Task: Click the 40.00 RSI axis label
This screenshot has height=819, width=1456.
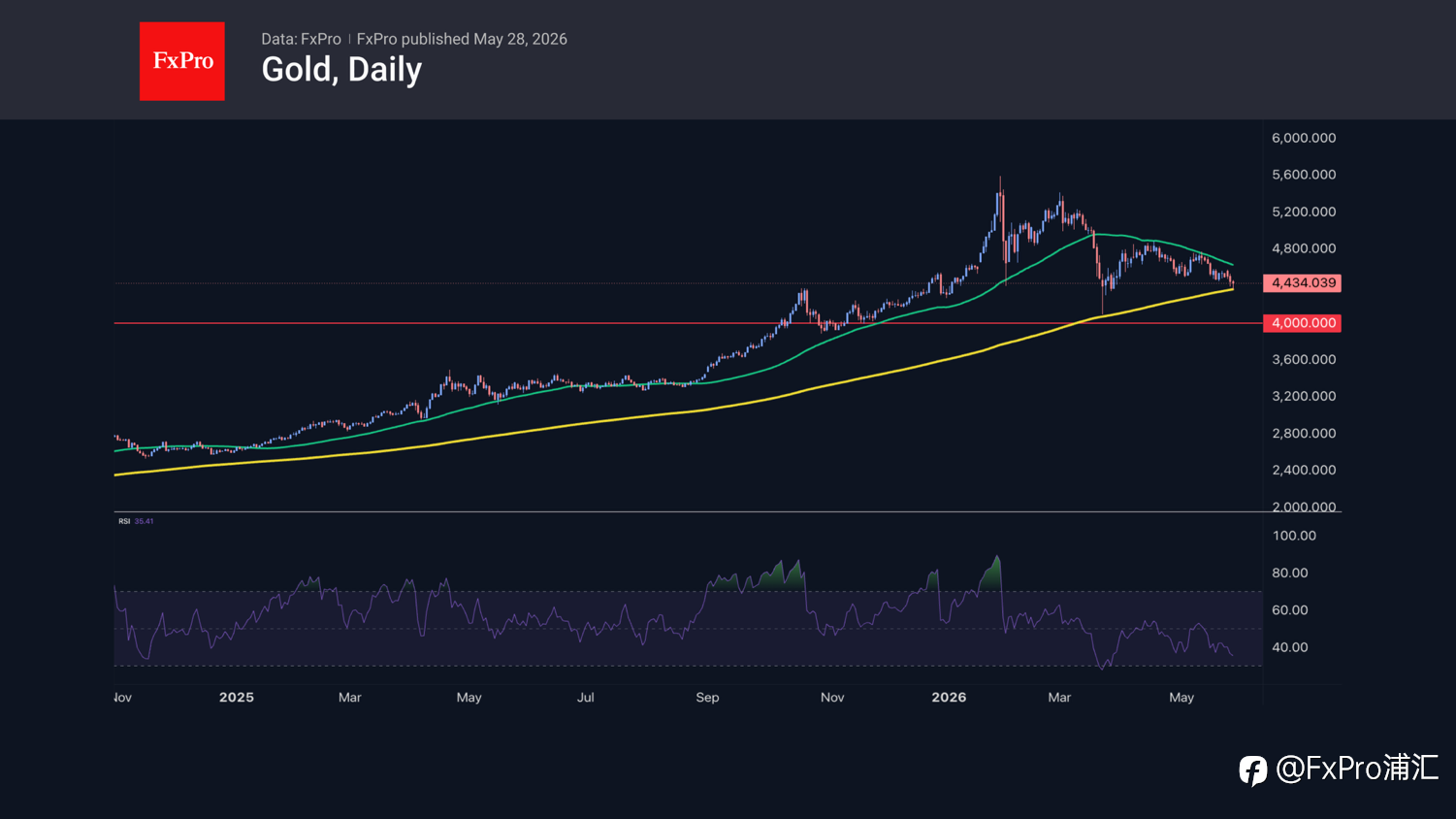Action: pyautogui.click(x=1290, y=647)
